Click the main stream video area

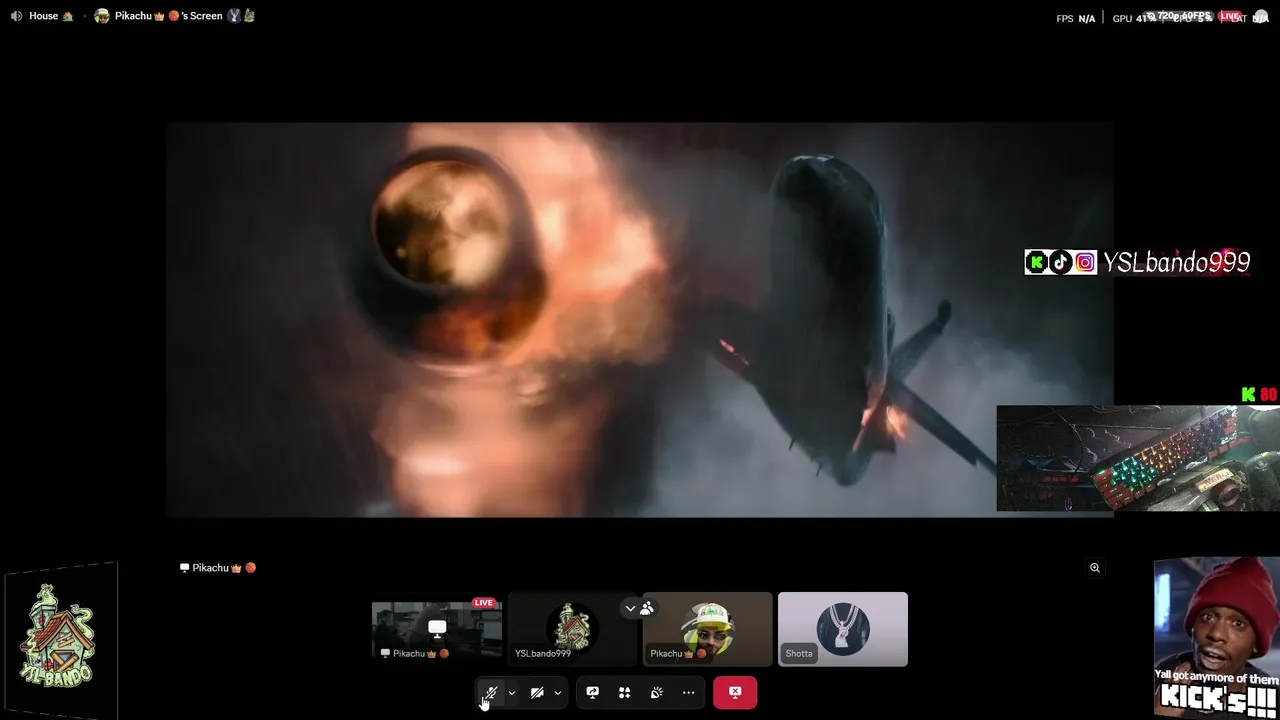640,320
